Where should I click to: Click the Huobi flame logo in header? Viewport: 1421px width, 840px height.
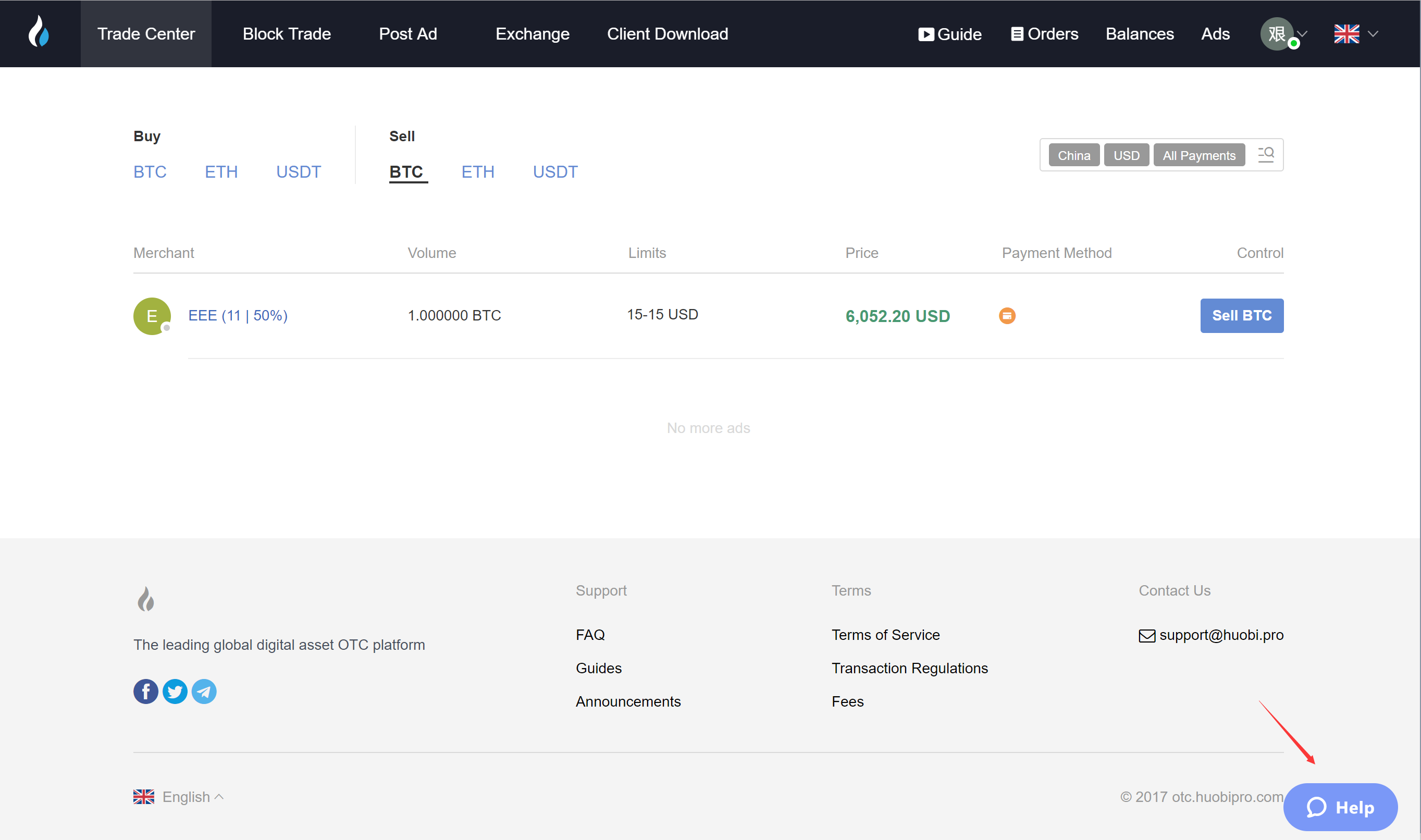(x=39, y=32)
